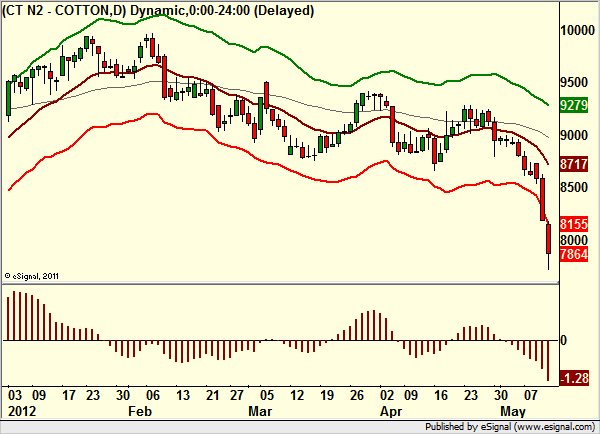Click the 'Feb' month label on time axis
Image resolution: width=600 pixels, height=434 pixels.
(140, 411)
